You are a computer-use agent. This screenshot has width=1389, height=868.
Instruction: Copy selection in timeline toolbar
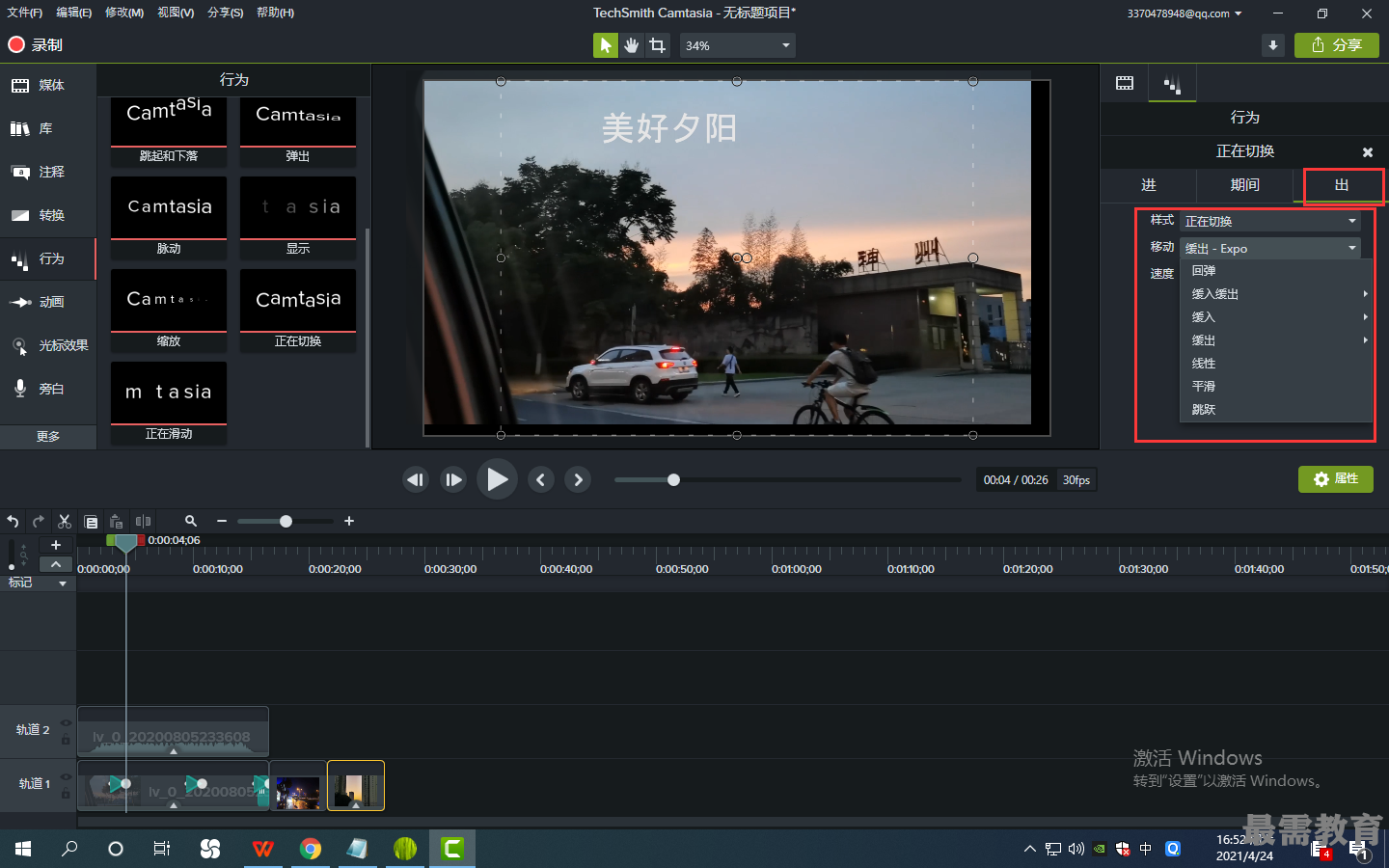pos(91,522)
